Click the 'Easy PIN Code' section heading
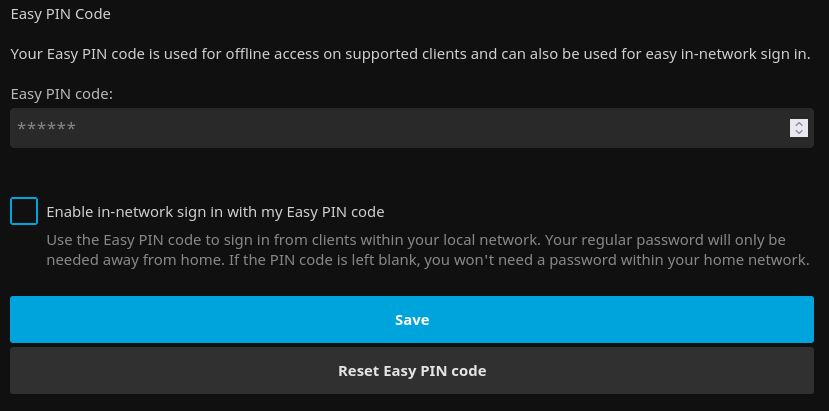The width and height of the screenshot is (829, 411). pos(60,14)
